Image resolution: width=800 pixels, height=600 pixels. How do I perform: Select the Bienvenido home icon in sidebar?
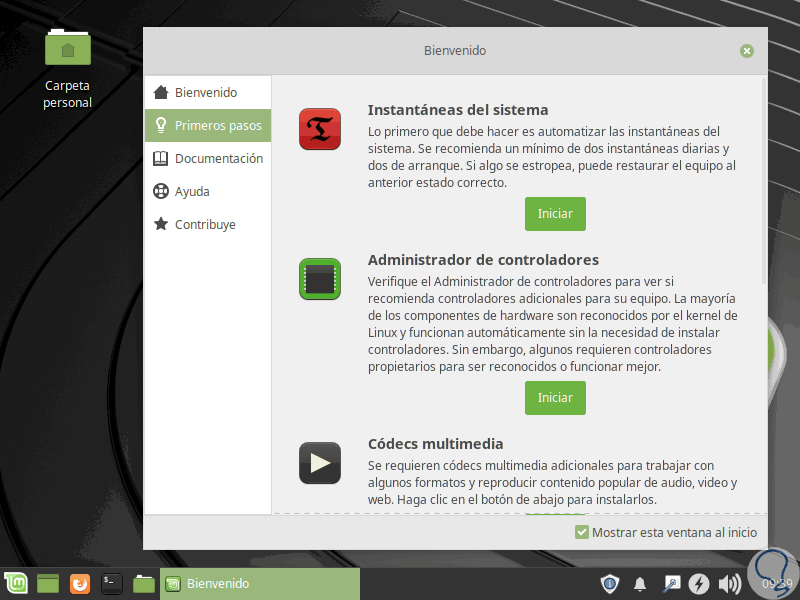pos(159,91)
